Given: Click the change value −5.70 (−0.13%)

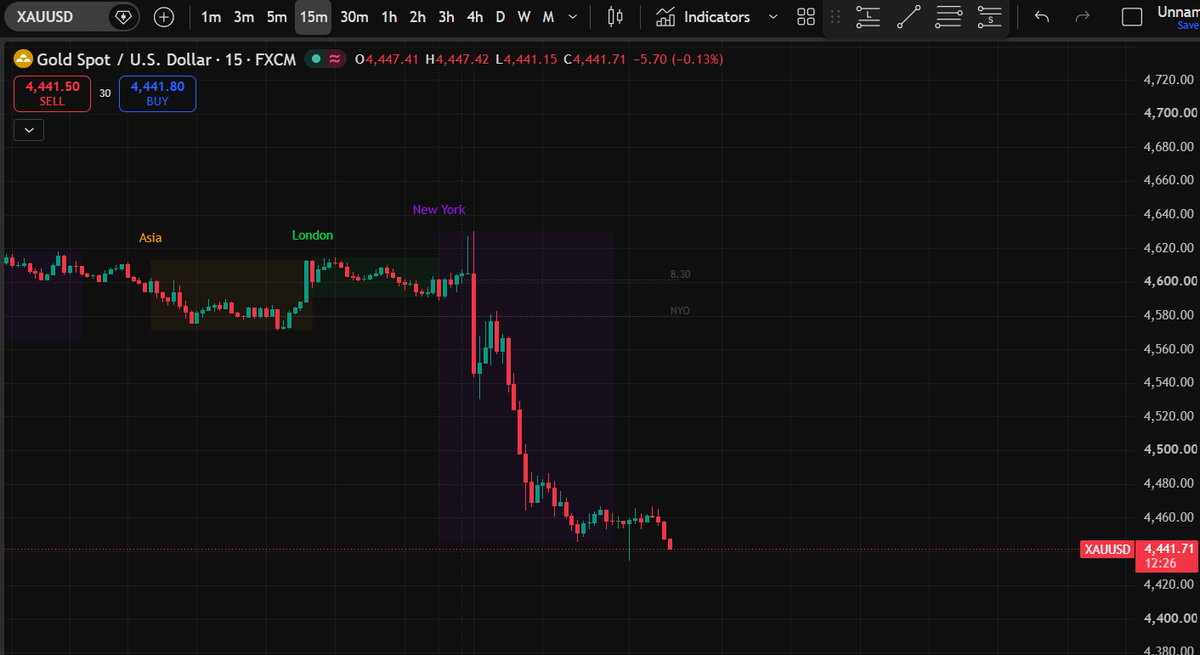Looking at the screenshot, I should (678, 60).
